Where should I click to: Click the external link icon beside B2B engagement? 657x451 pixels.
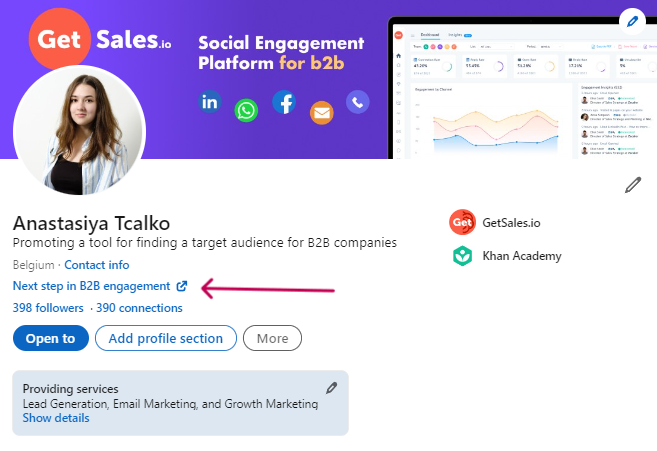[181, 287]
